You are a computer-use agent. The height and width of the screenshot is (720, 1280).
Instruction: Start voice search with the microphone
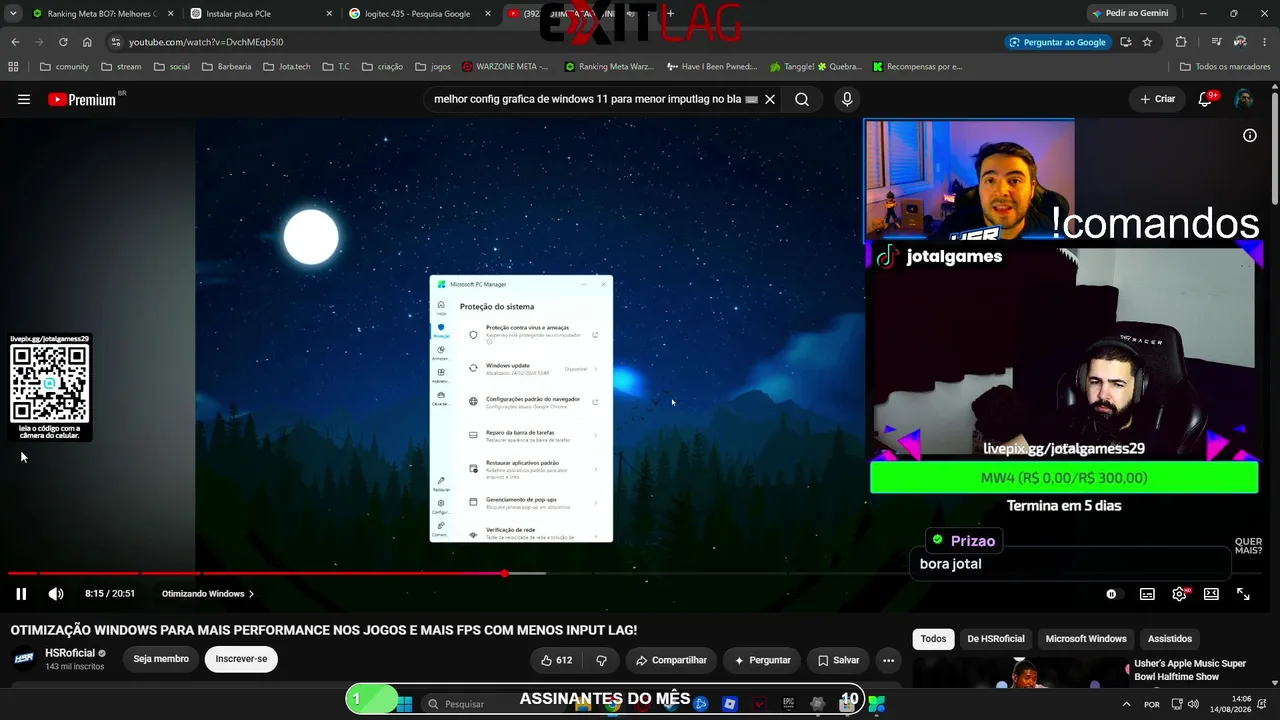(x=847, y=99)
